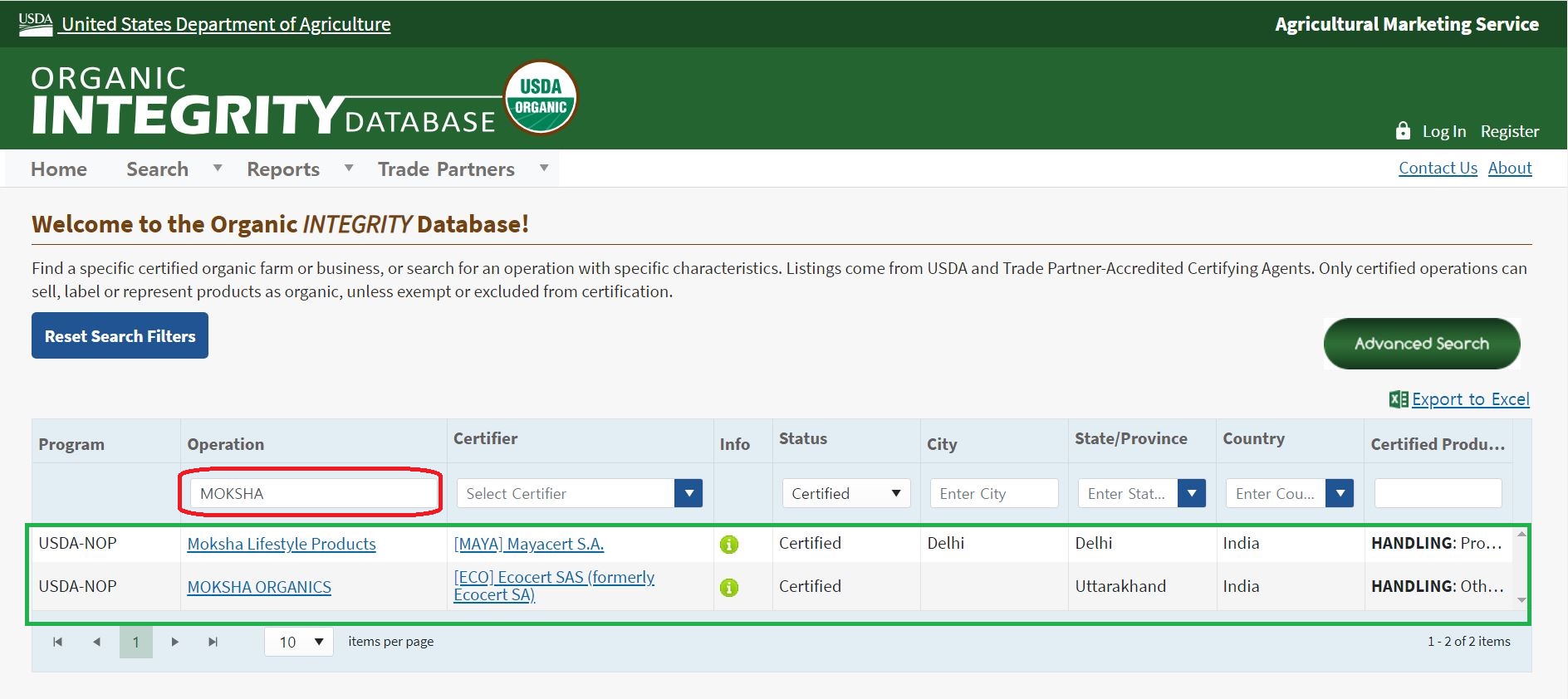Click the '1 - 2 of 2 items' text
Screen dimensions: 1568x699
(1469, 642)
